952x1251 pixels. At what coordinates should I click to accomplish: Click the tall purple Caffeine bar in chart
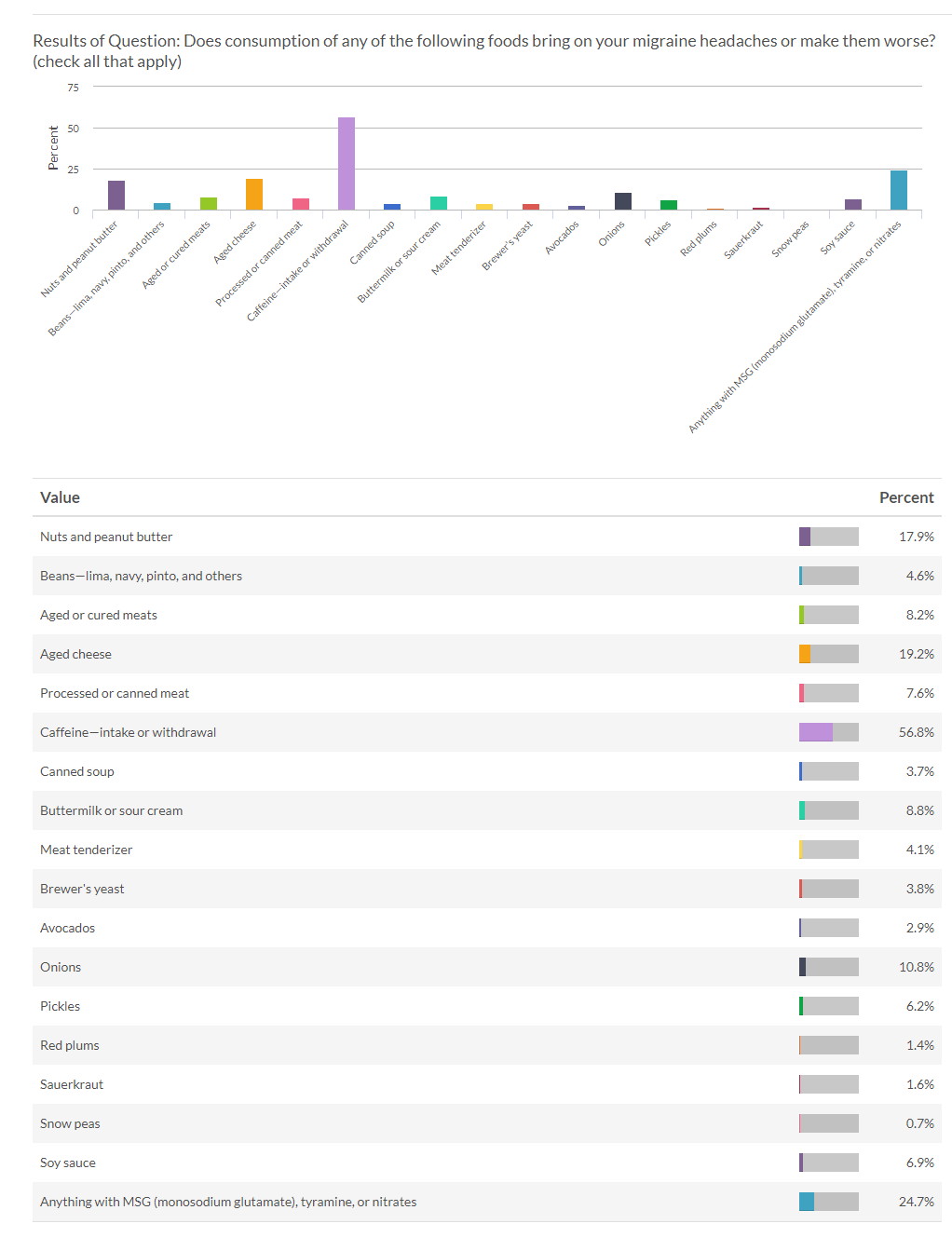pos(347,164)
